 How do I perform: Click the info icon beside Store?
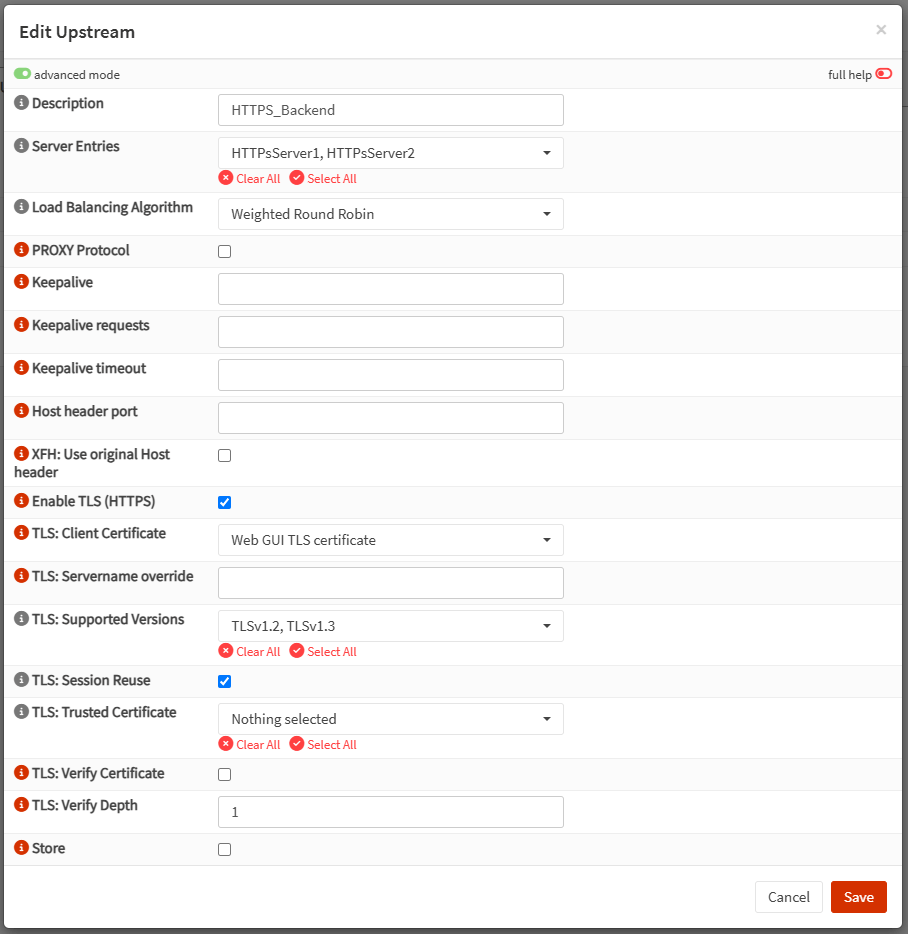coord(20,848)
